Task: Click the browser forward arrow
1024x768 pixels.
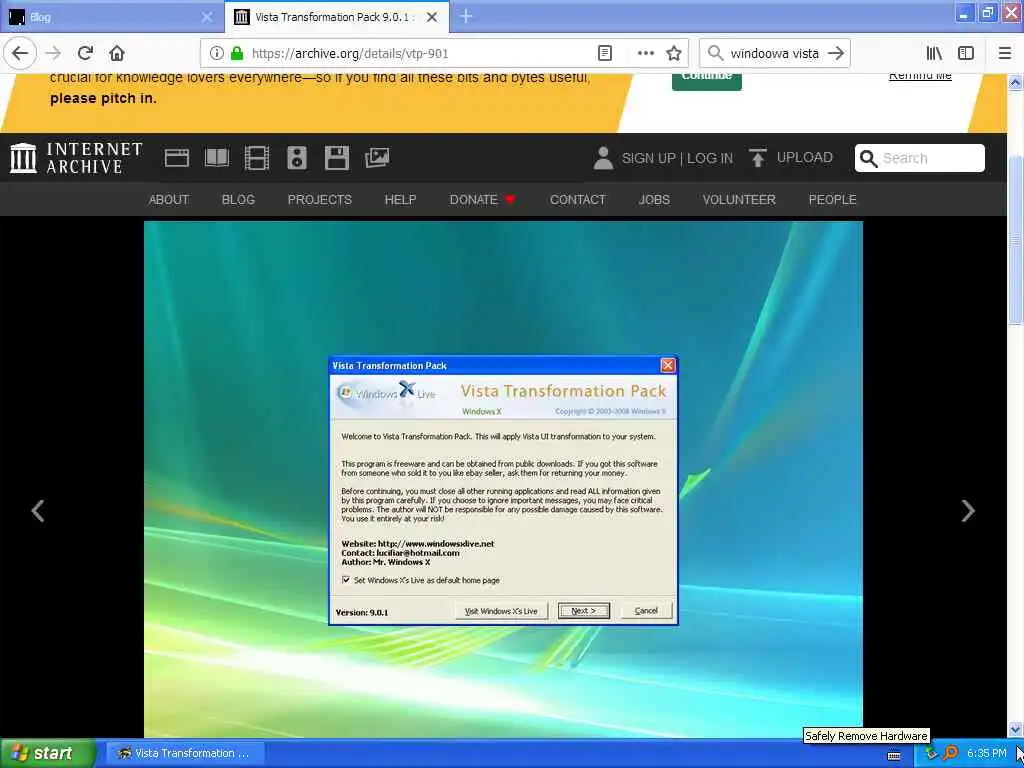Action: (x=54, y=53)
